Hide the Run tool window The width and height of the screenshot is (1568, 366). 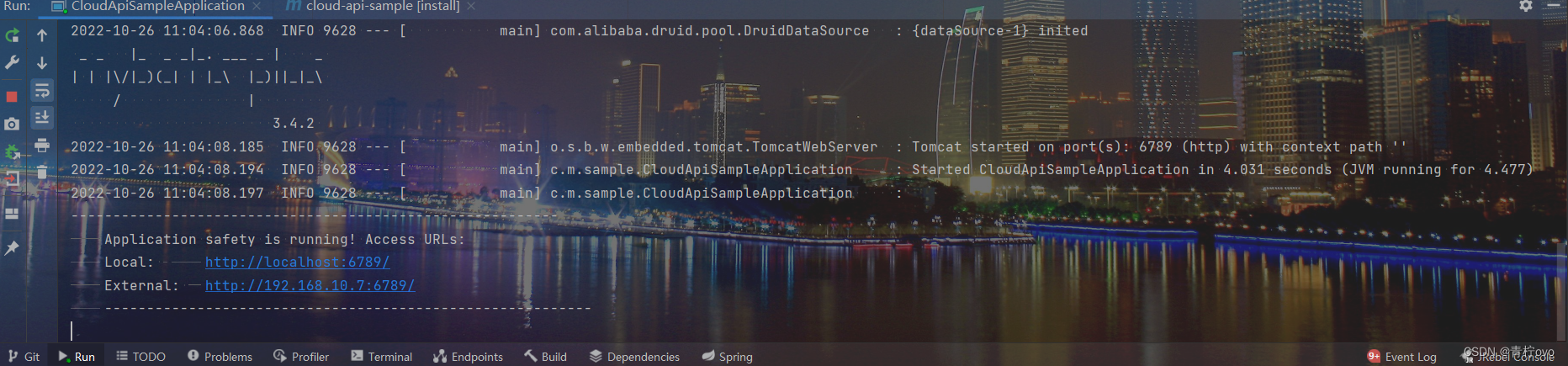[1553, 6]
